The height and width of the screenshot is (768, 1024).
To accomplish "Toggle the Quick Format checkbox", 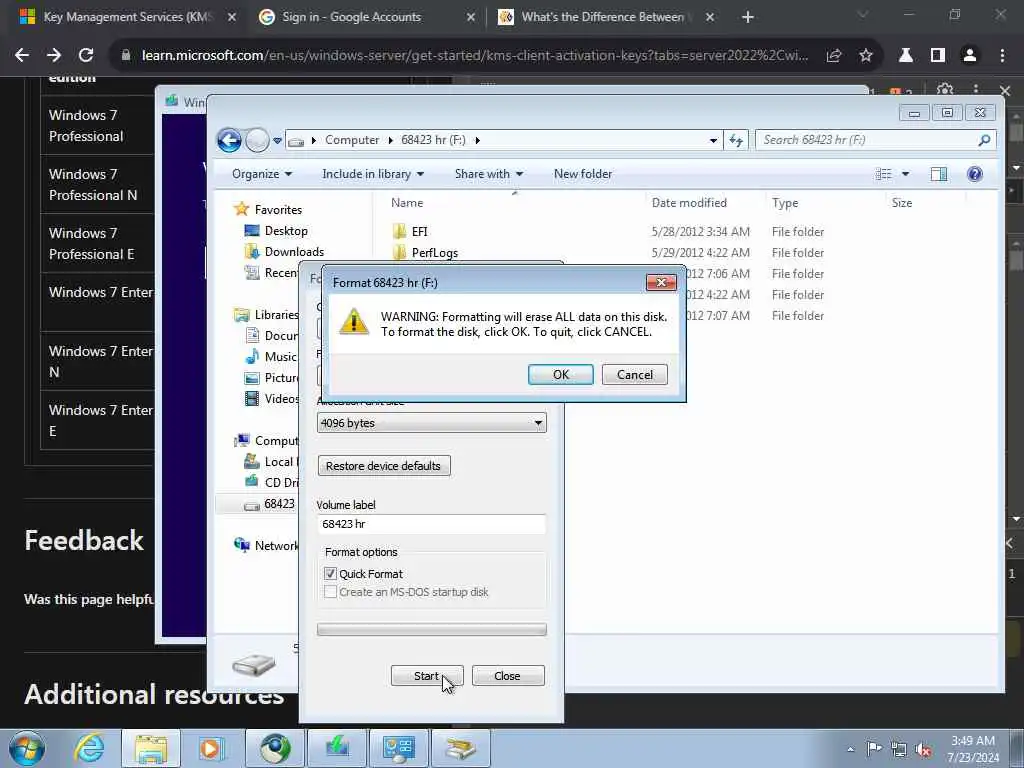I will coord(330,573).
